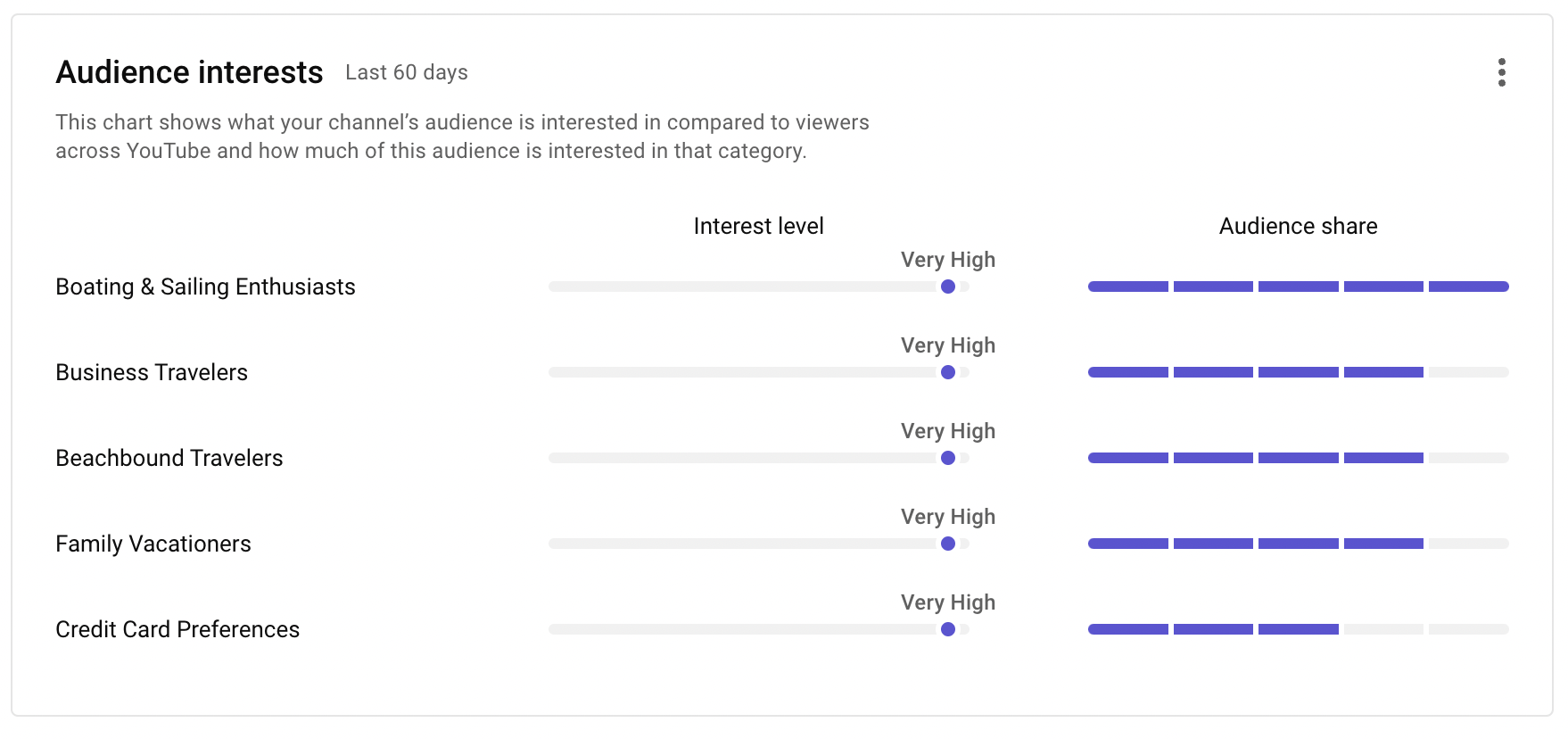Click the Boating & Sailing Enthusiasts label
The width and height of the screenshot is (1568, 739).
205,286
